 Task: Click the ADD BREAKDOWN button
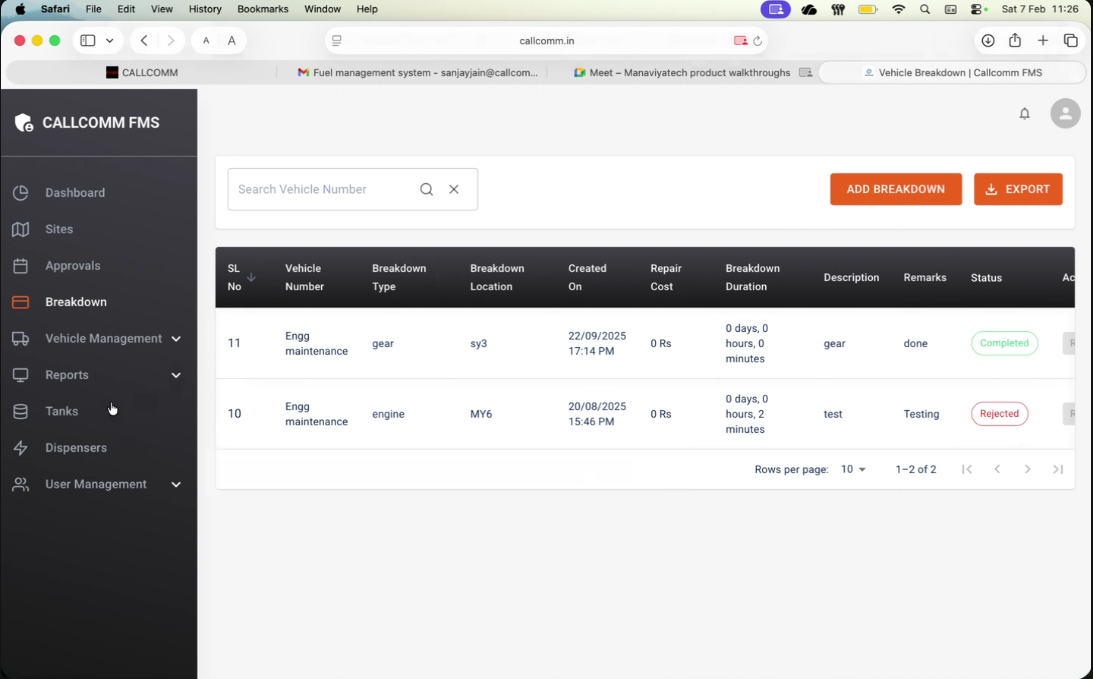pyautogui.click(x=895, y=188)
